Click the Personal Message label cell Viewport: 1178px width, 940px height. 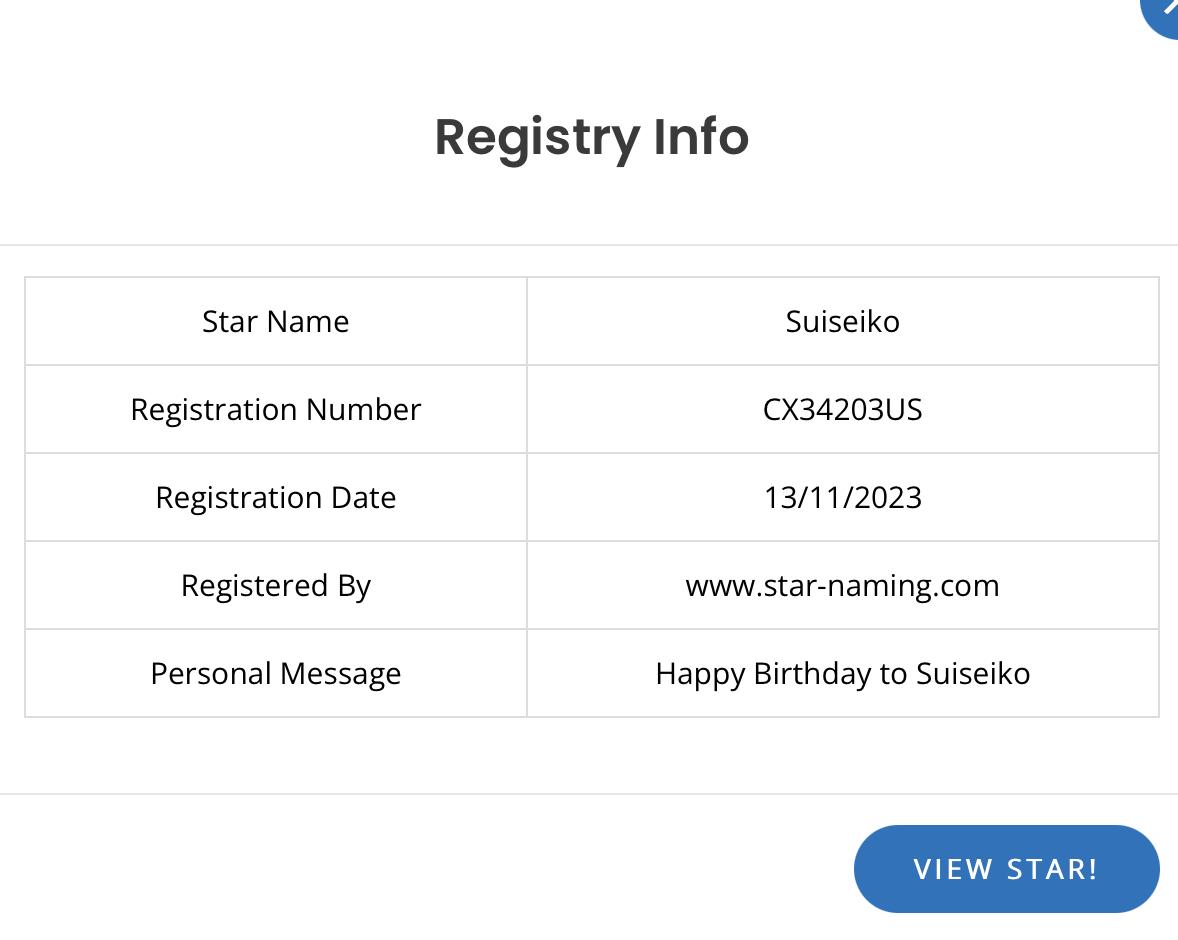pos(276,673)
